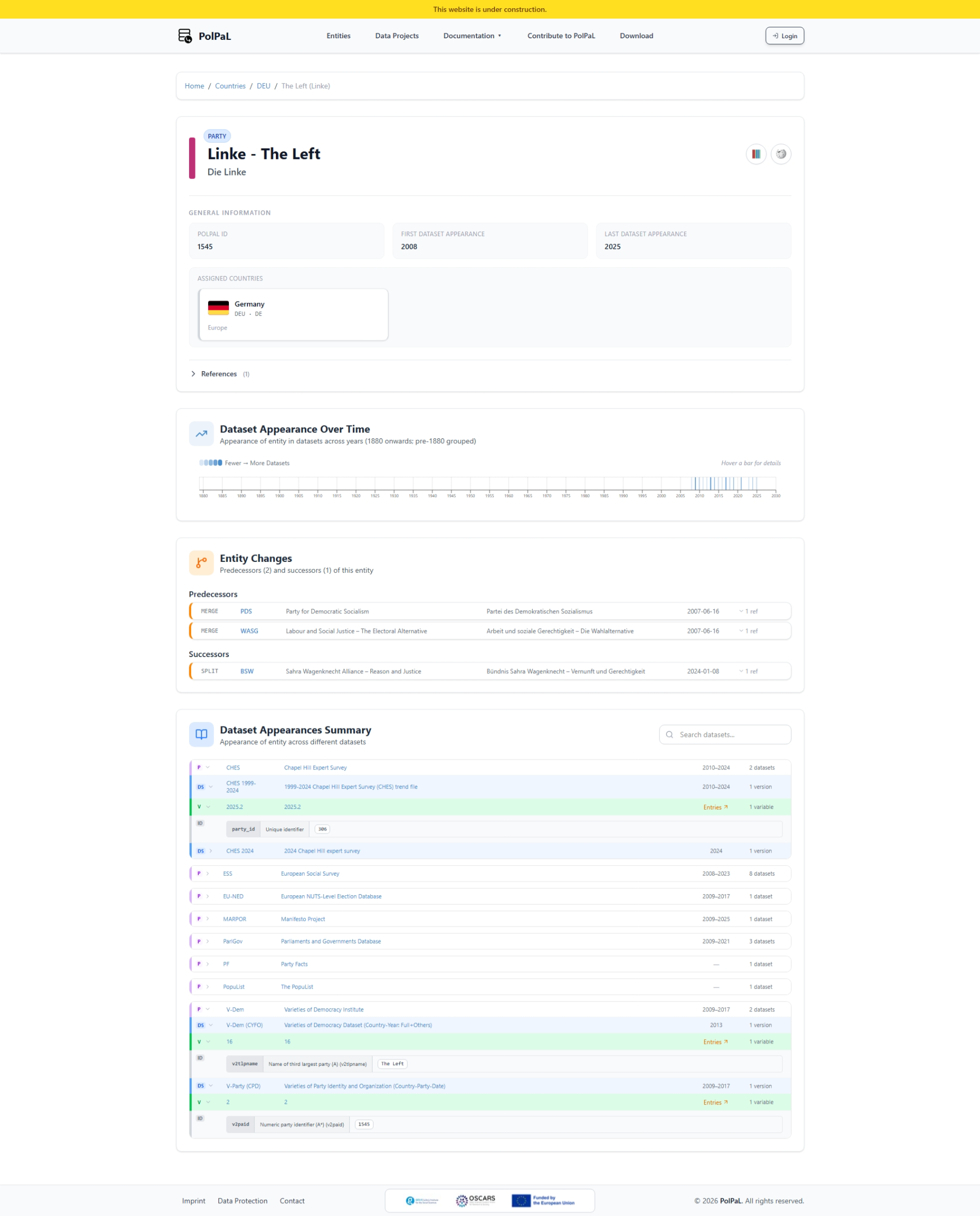The width and height of the screenshot is (980, 1216).
Task: Open the PDS predecessor link
Action: [x=246, y=611]
